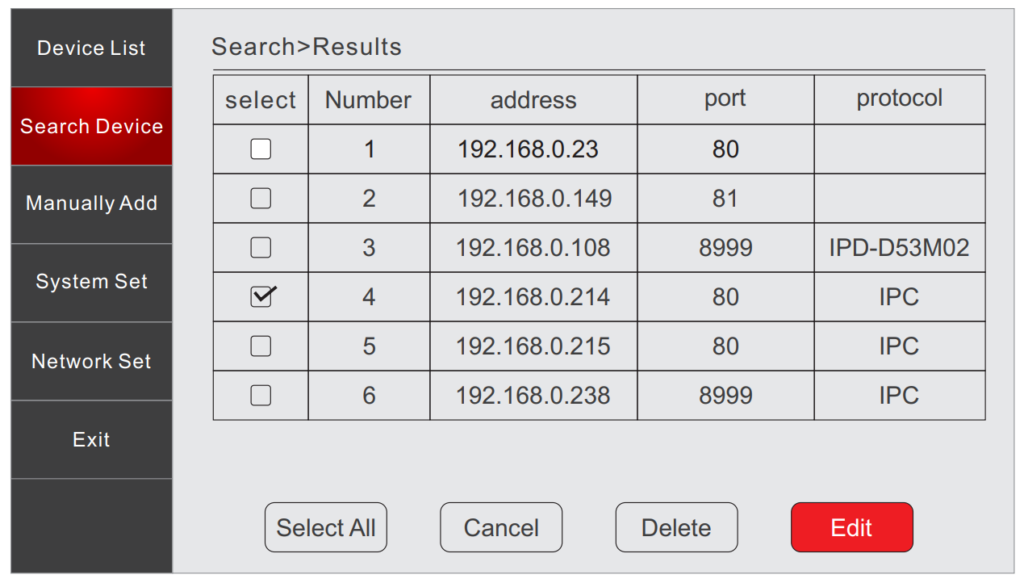Viewport: 1024px width, 583px height.
Task: Navigate to Network Set
Action: pos(91,361)
